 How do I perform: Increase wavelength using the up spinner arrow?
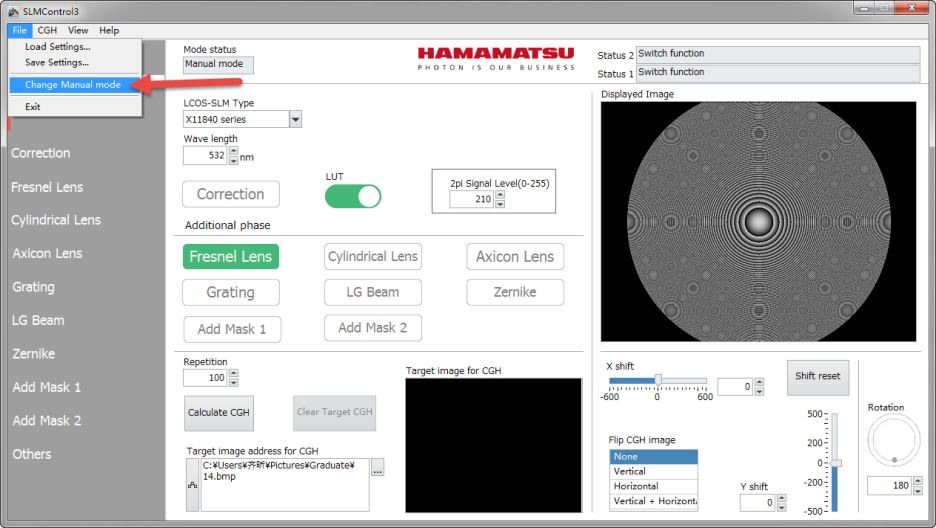(x=234, y=151)
